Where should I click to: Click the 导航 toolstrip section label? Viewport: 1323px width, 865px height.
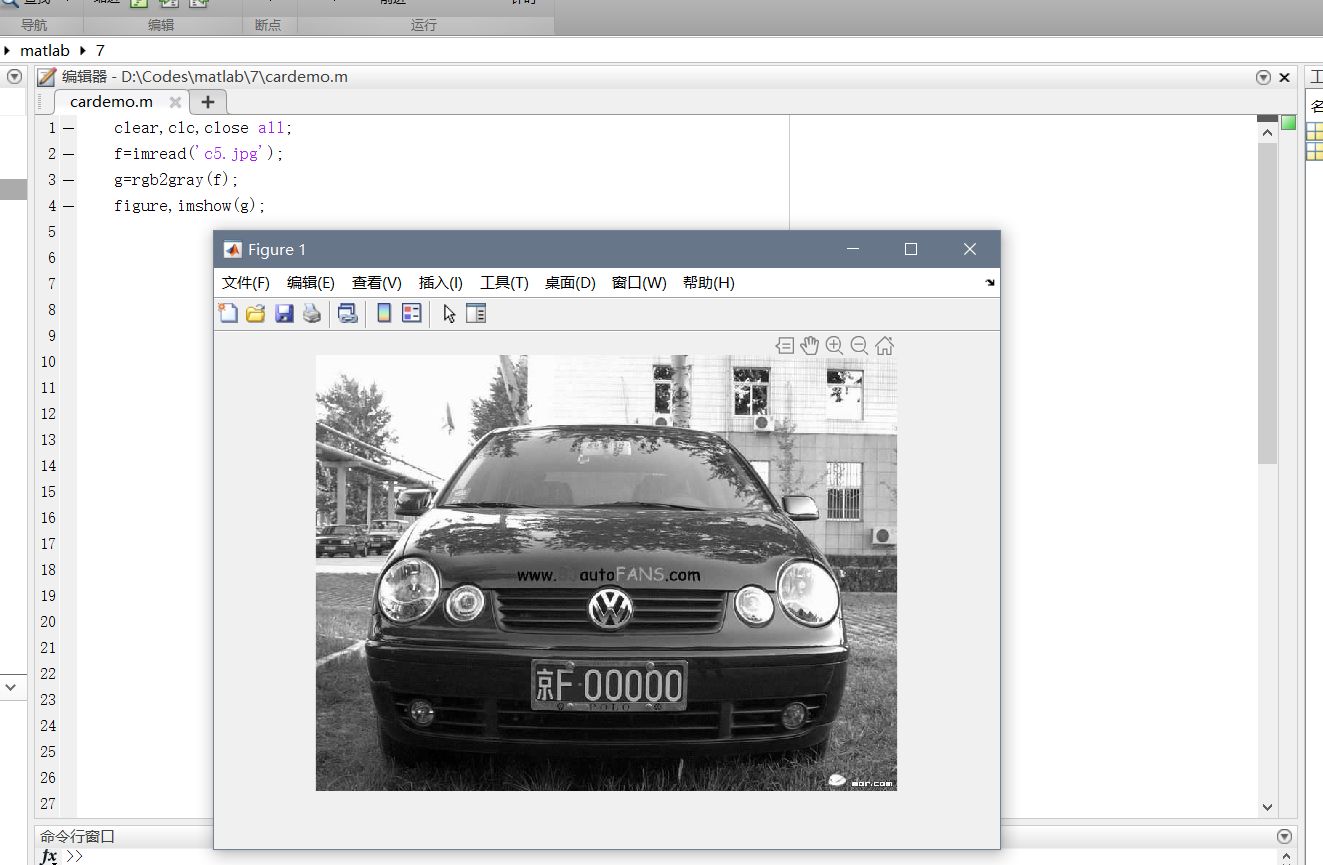(x=34, y=25)
